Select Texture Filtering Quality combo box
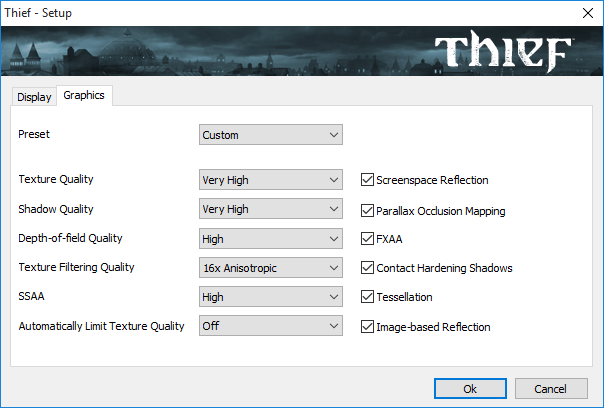The image size is (604, 408). click(271, 268)
